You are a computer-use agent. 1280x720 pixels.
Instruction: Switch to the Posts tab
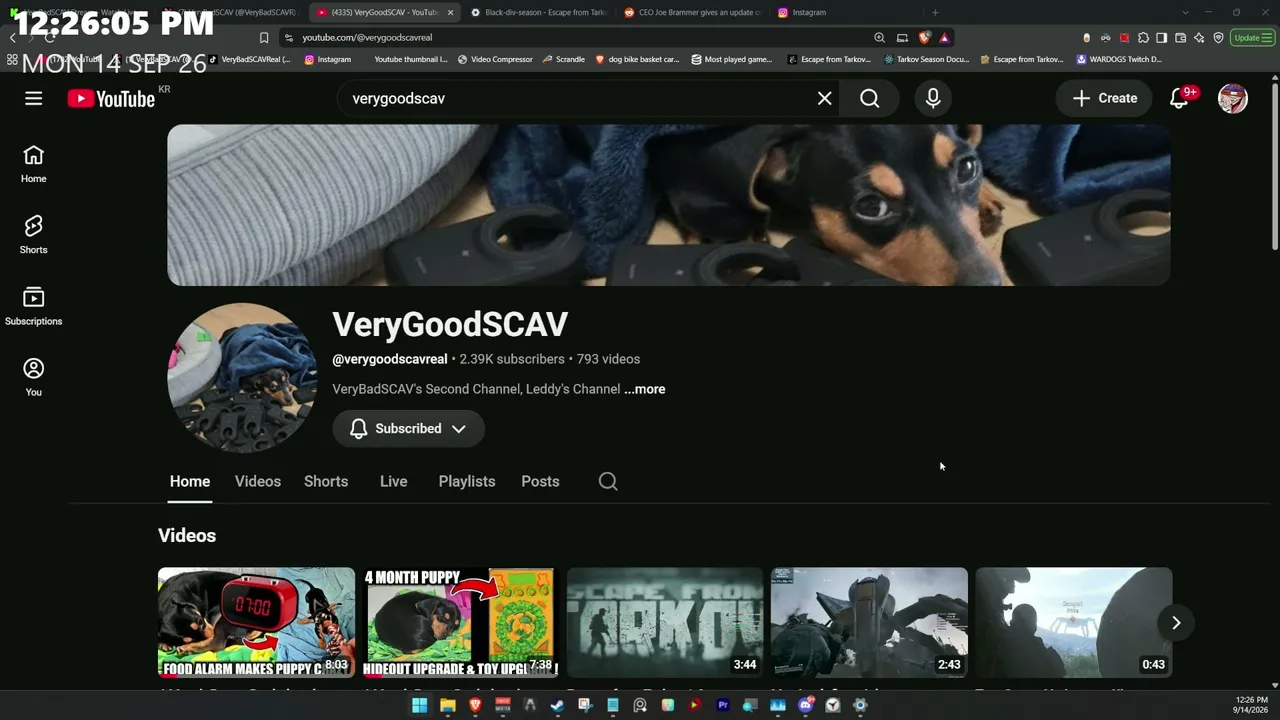(540, 481)
